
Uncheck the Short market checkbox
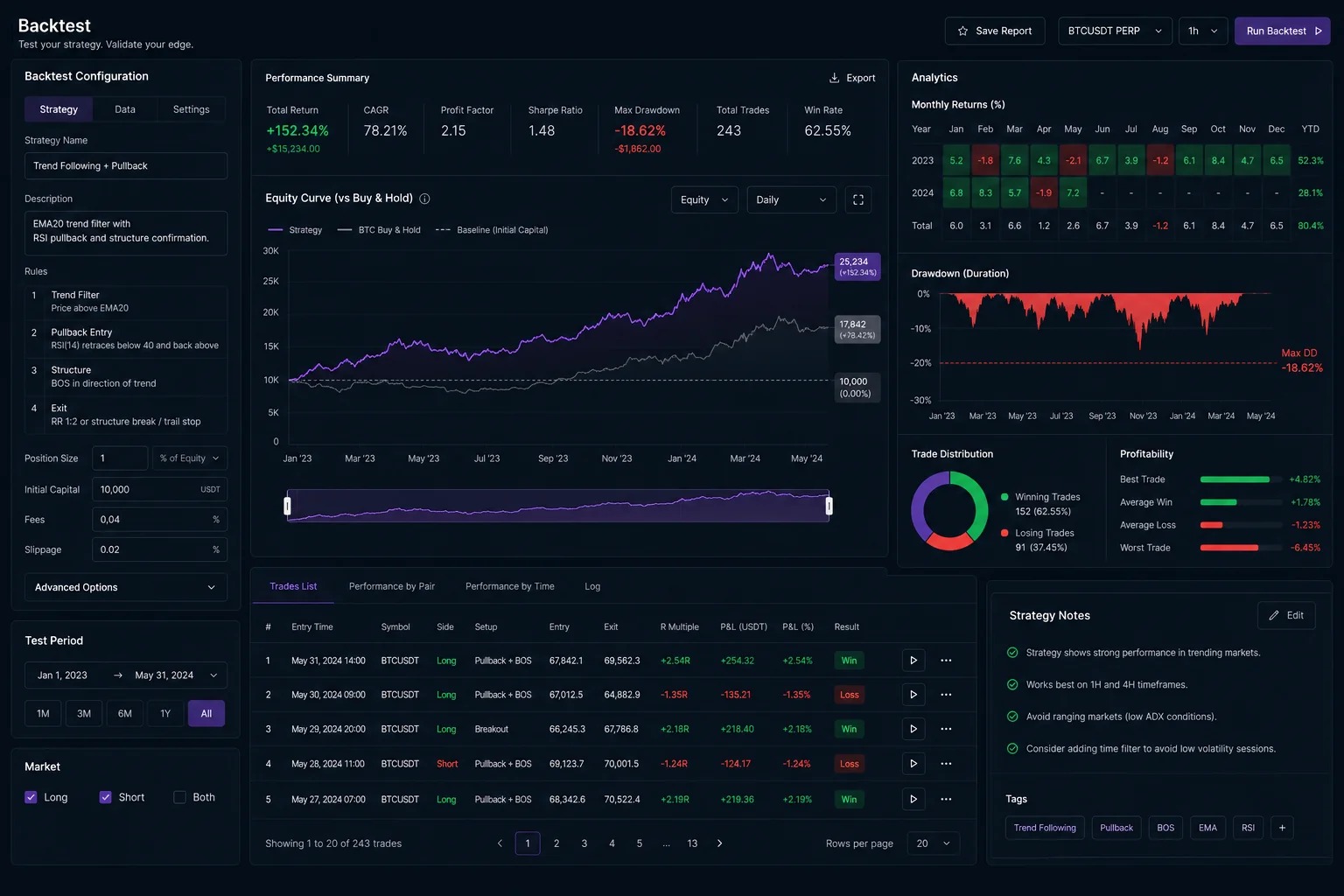(x=105, y=797)
